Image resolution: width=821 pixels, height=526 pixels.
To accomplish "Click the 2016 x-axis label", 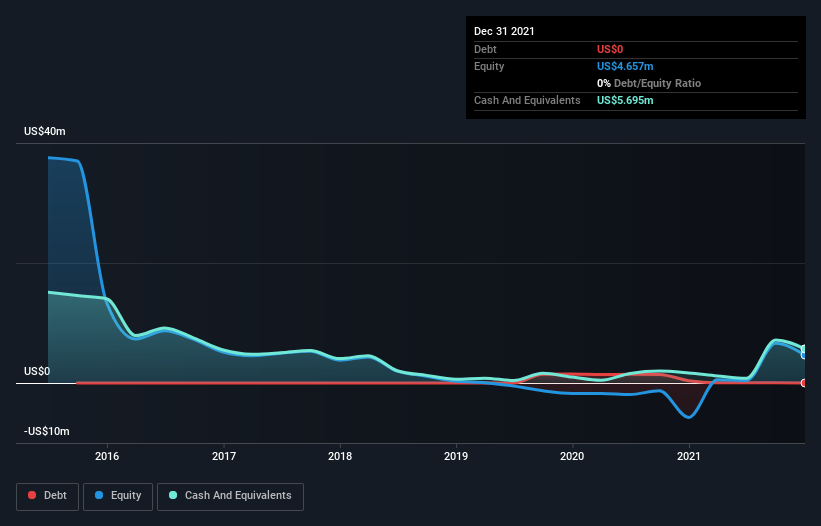I will point(107,456).
